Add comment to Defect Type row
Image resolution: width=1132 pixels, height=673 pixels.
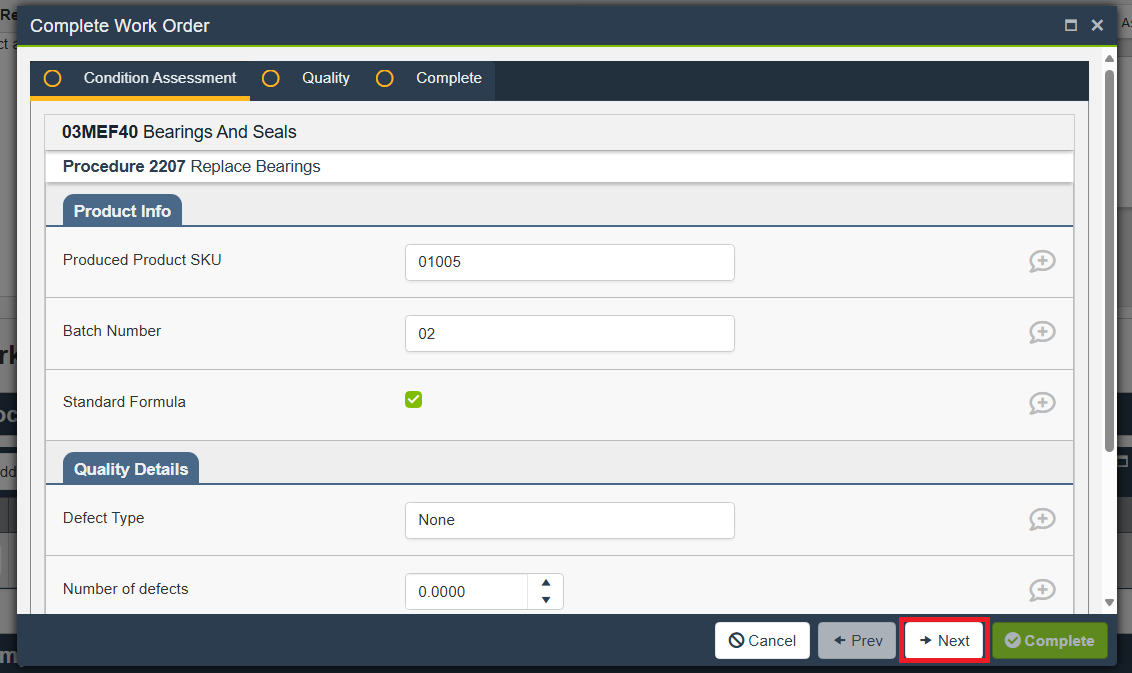pyautogui.click(x=1042, y=519)
